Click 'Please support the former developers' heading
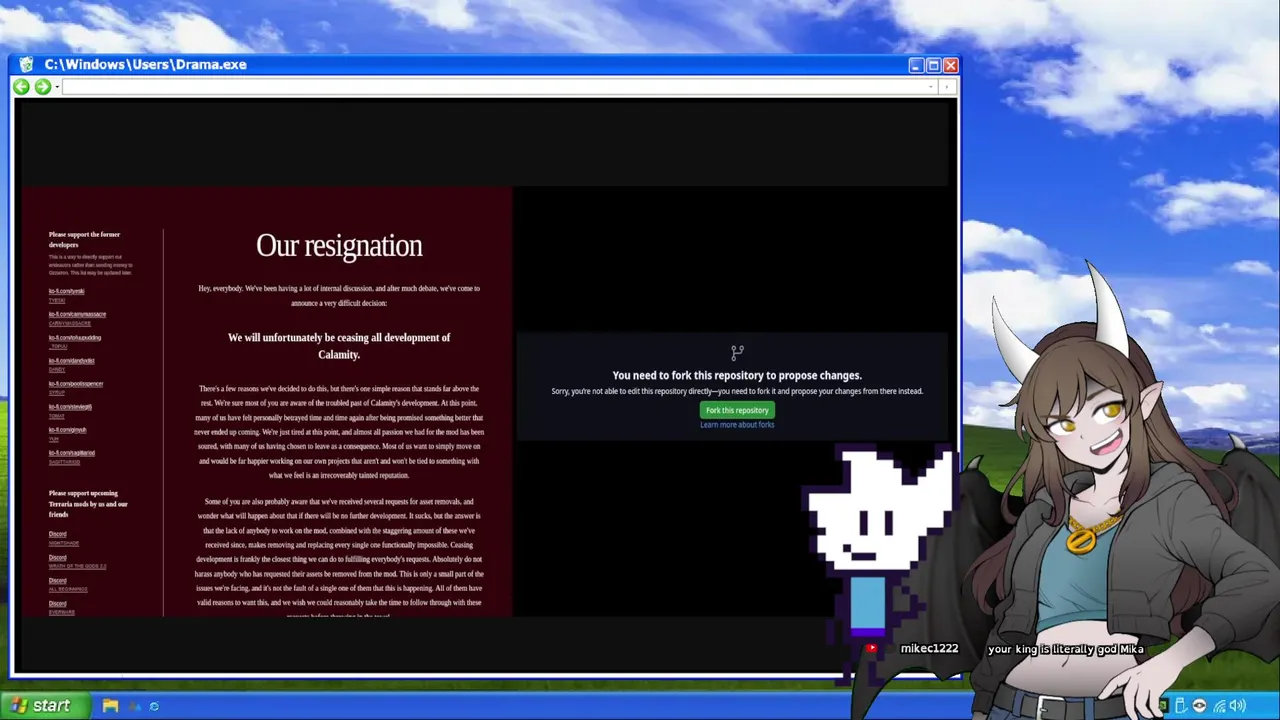 (x=85, y=240)
